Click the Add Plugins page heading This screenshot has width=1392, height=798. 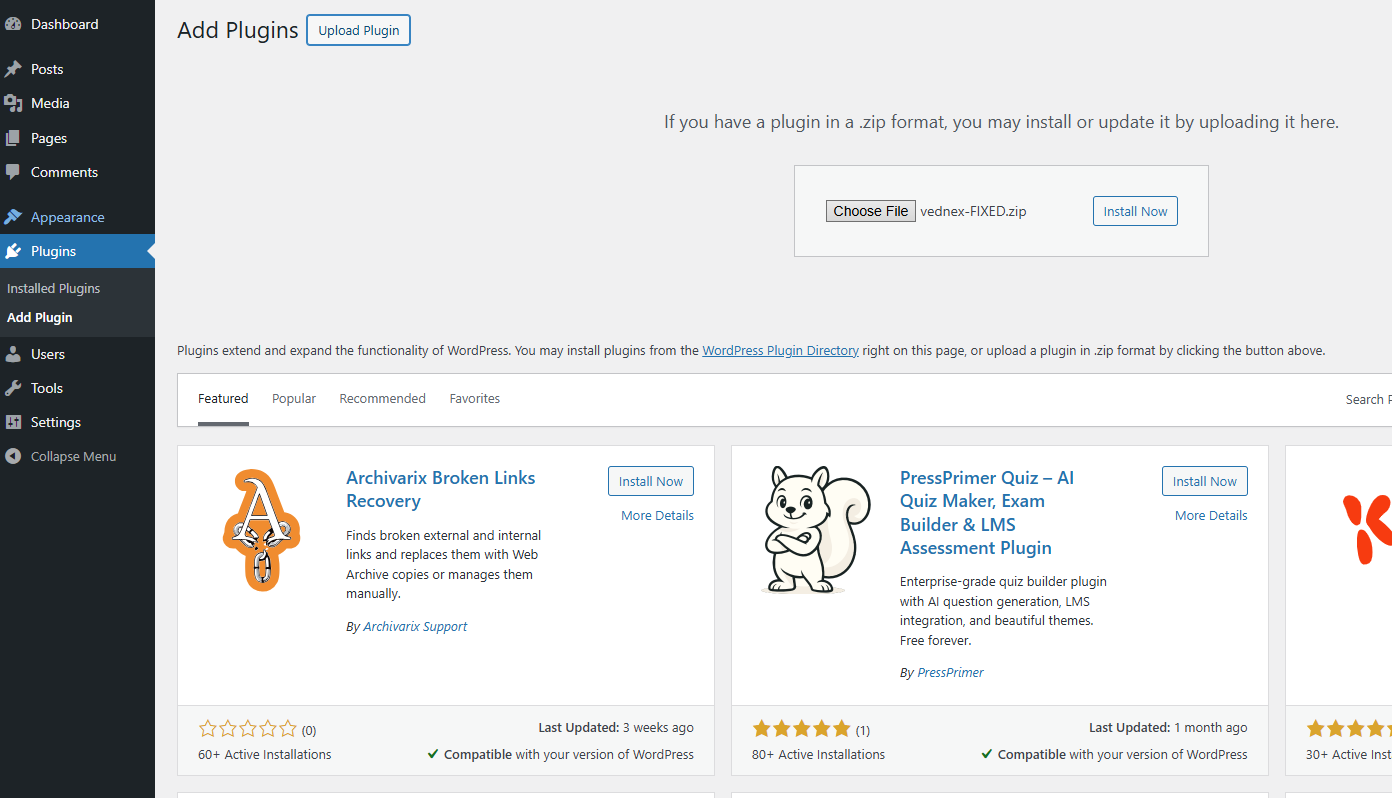238,30
